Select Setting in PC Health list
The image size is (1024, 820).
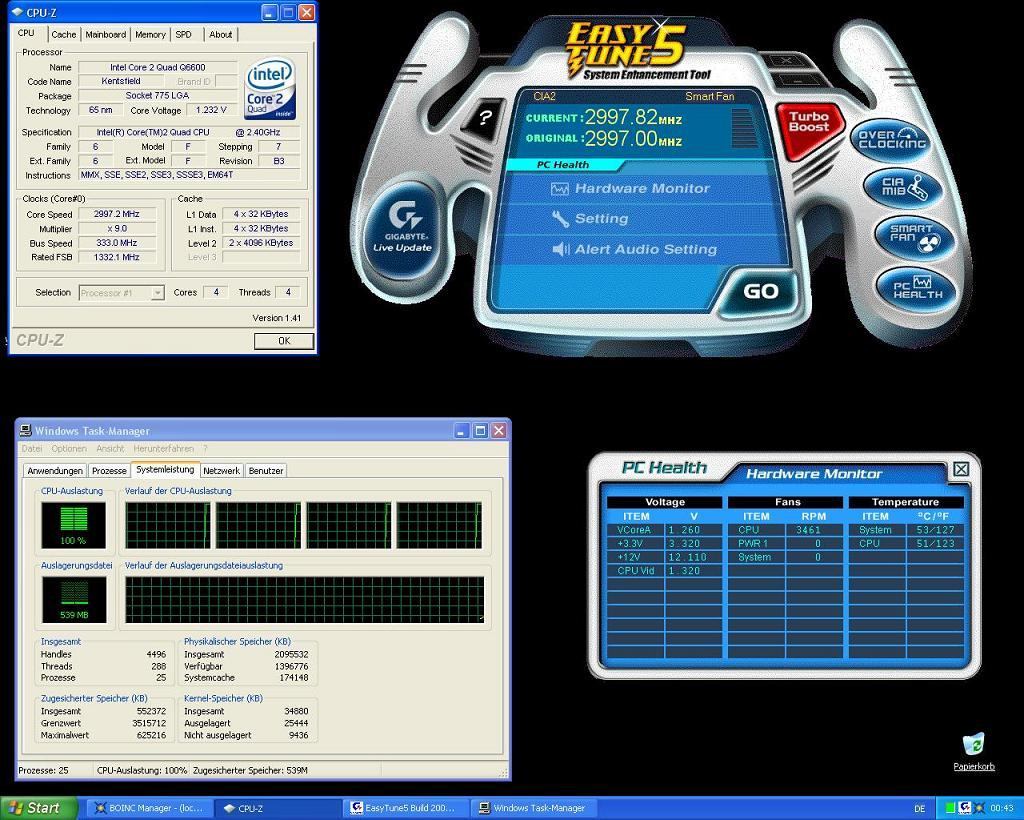tap(590, 219)
